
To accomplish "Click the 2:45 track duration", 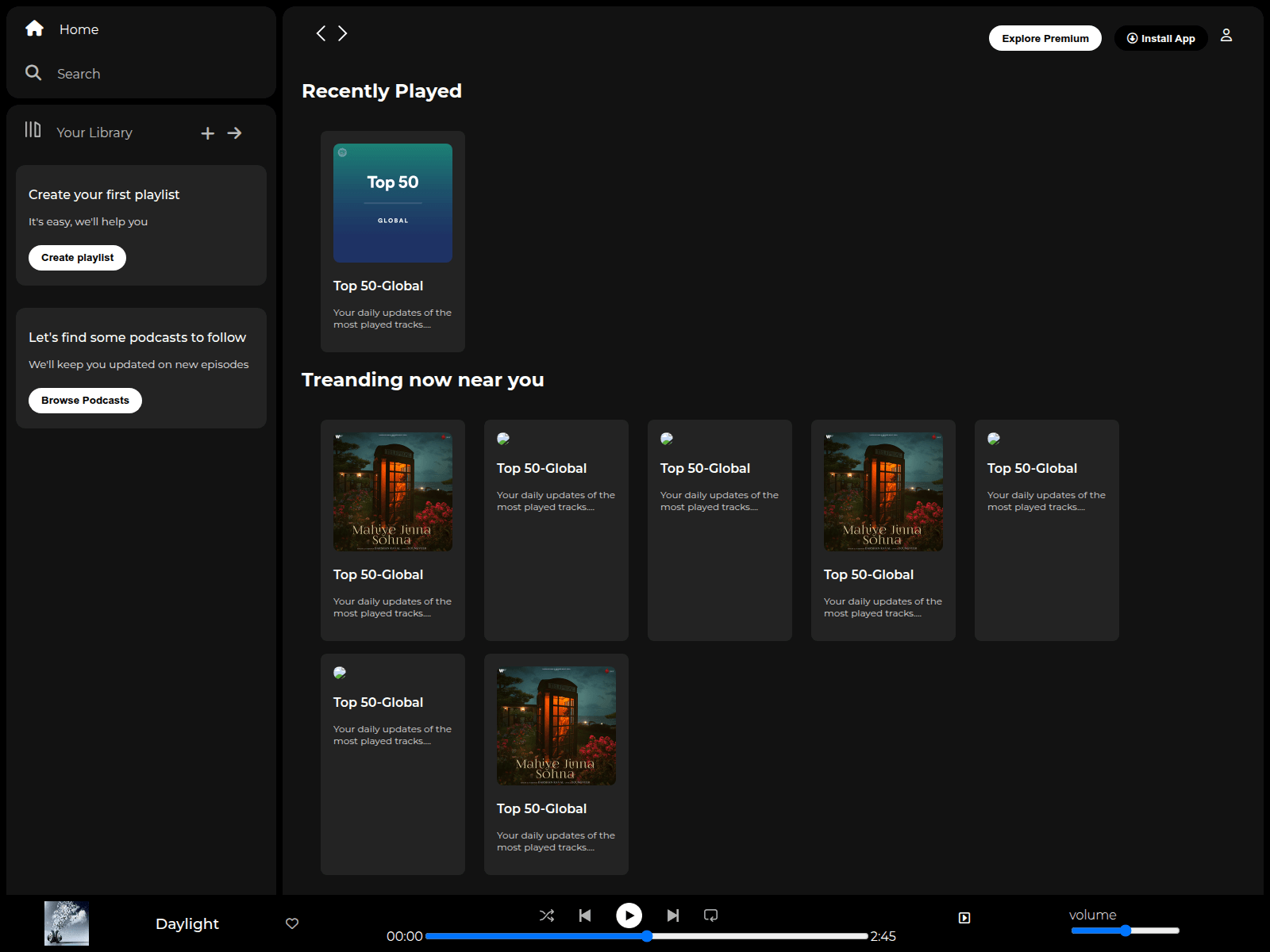I will 883,936.
